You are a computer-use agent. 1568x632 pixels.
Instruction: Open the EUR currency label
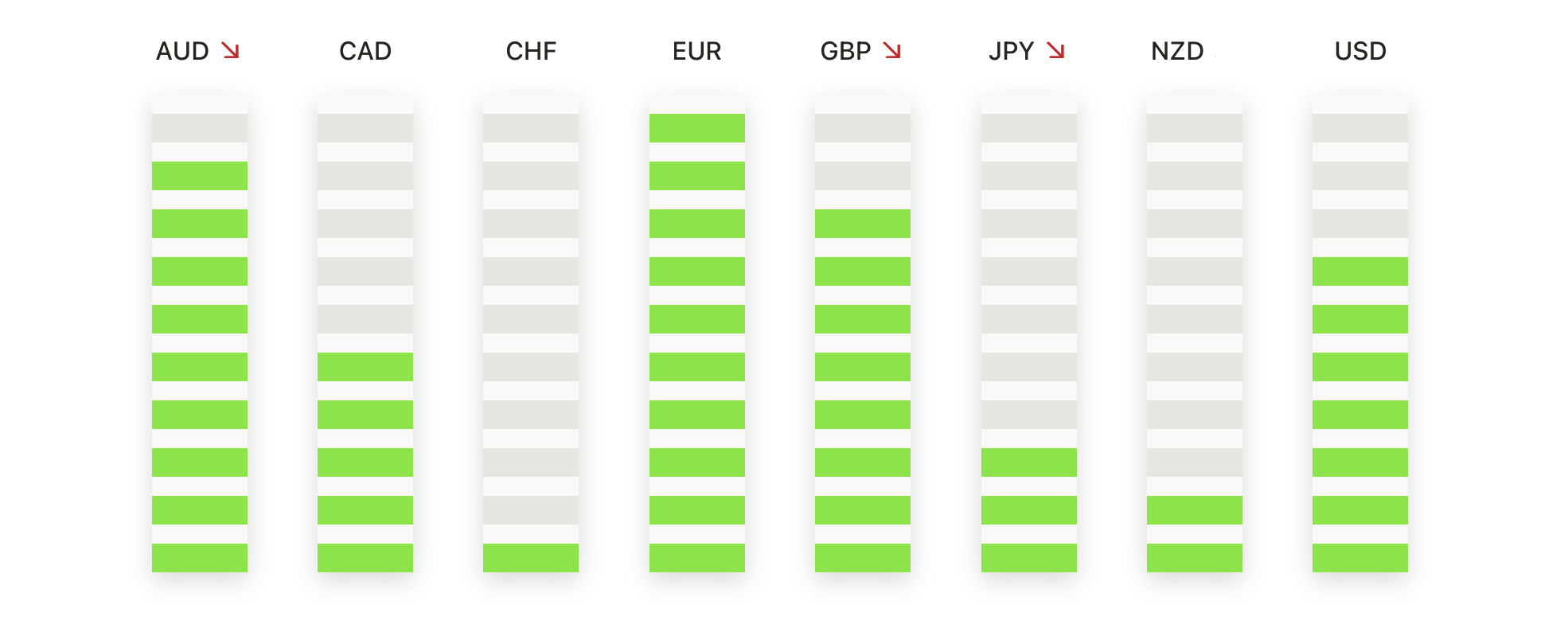click(696, 52)
